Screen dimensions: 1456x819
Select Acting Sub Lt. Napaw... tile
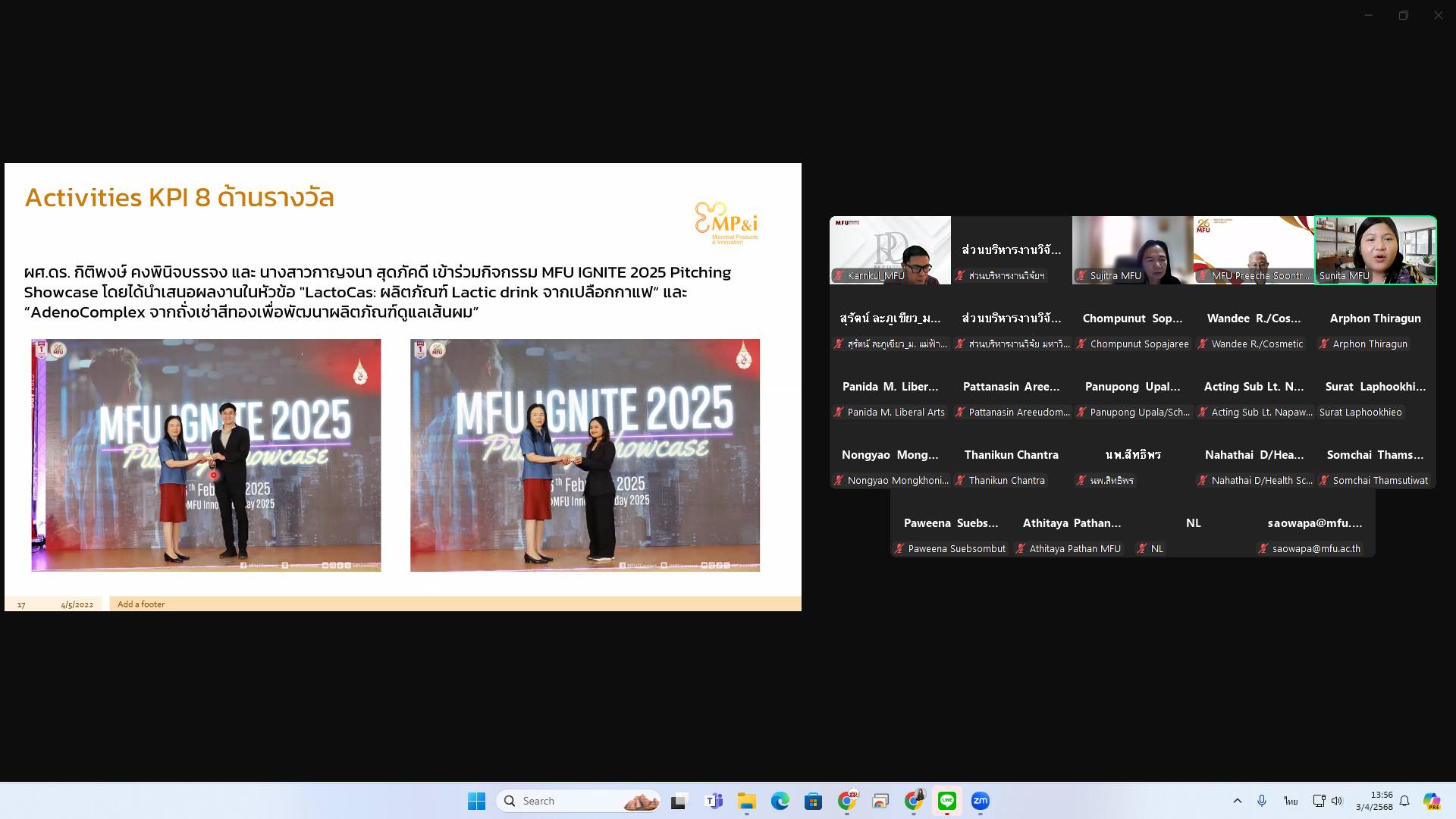pyautogui.click(x=1254, y=387)
